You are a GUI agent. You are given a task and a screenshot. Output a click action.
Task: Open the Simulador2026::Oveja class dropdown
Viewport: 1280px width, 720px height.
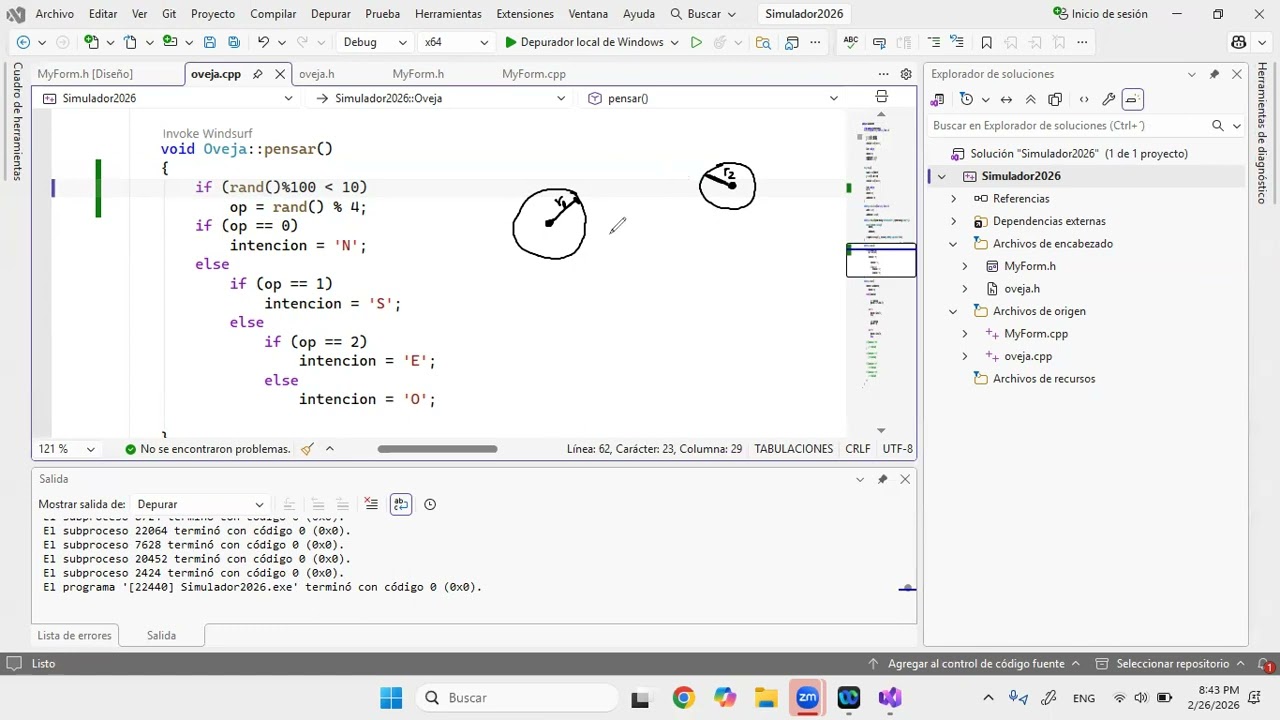pyautogui.click(x=441, y=98)
